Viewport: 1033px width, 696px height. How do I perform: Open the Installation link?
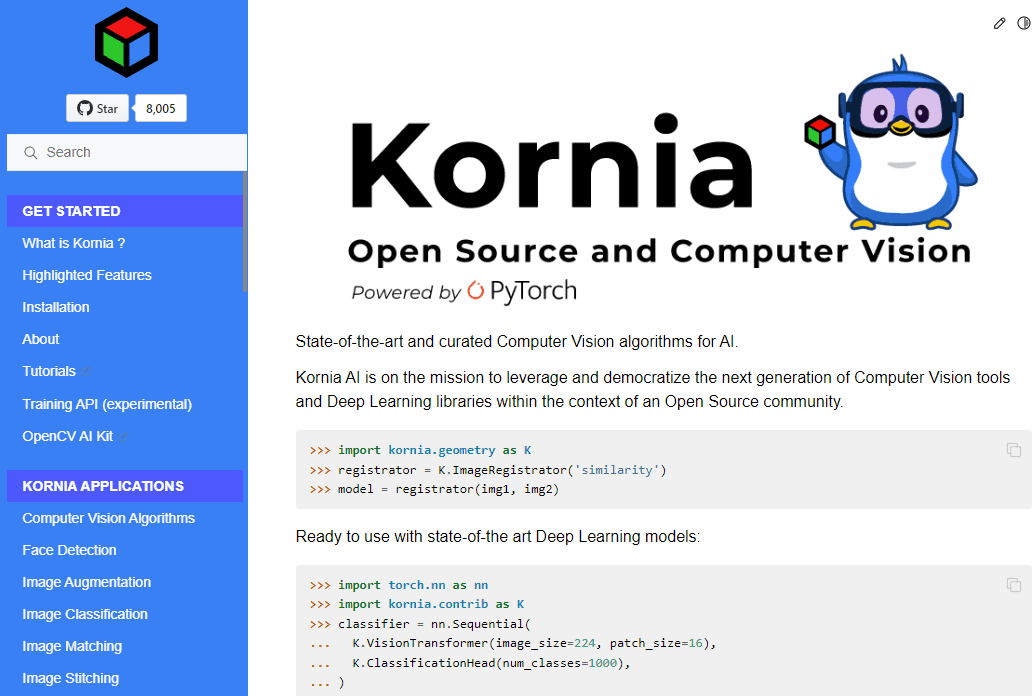click(55, 307)
